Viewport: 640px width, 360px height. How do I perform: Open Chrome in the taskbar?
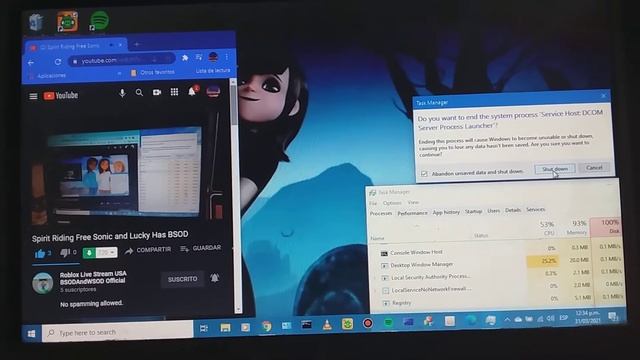[267, 326]
